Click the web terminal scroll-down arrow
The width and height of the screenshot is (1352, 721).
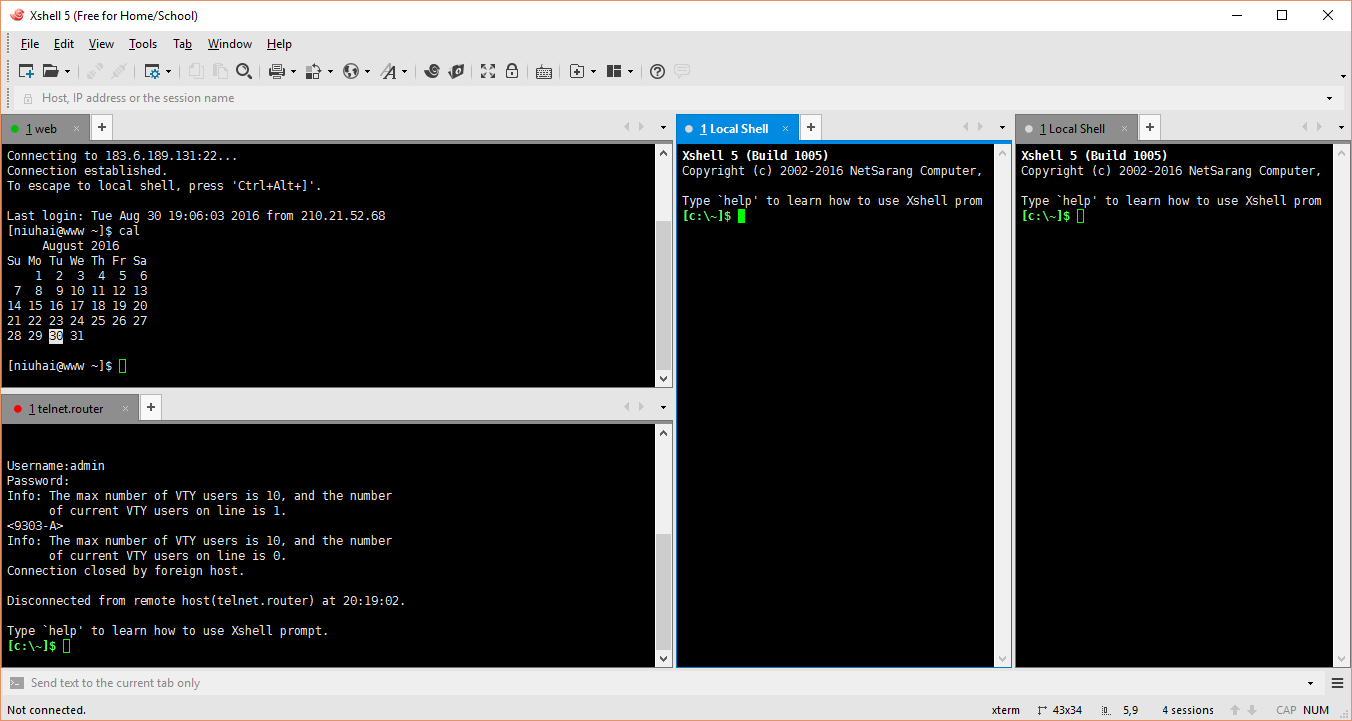[663, 379]
